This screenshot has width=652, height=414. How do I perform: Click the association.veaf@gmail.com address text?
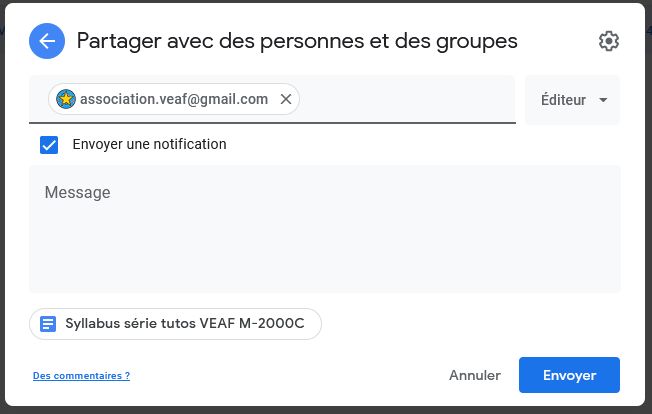point(174,99)
